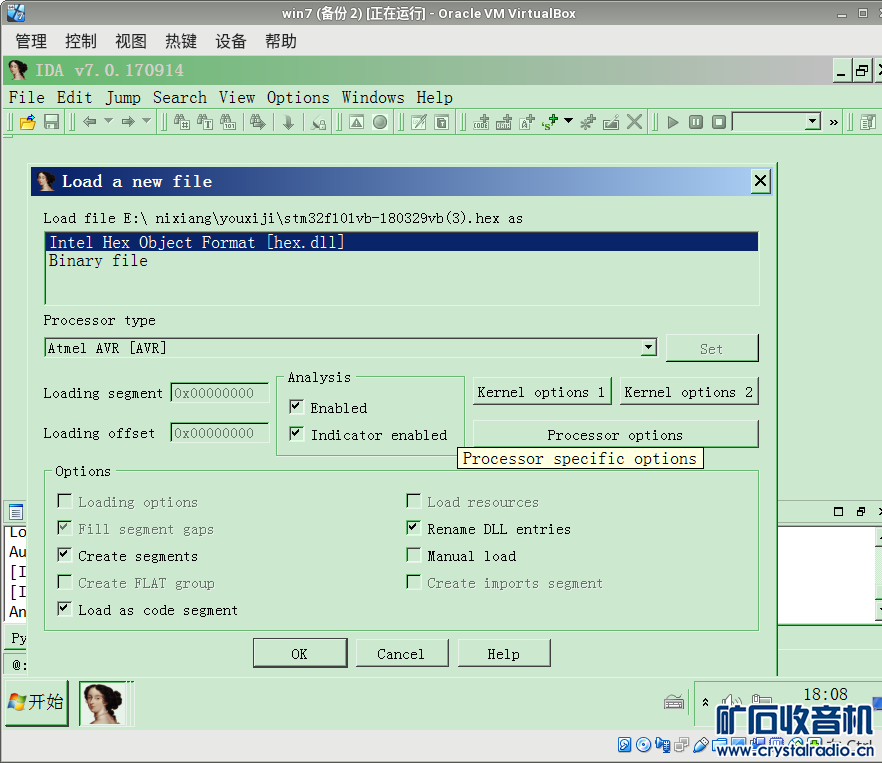Screen dimensions: 882x763
Task: Click the pencil edit notepad toolbar icon
Action: tap(418, 122)
